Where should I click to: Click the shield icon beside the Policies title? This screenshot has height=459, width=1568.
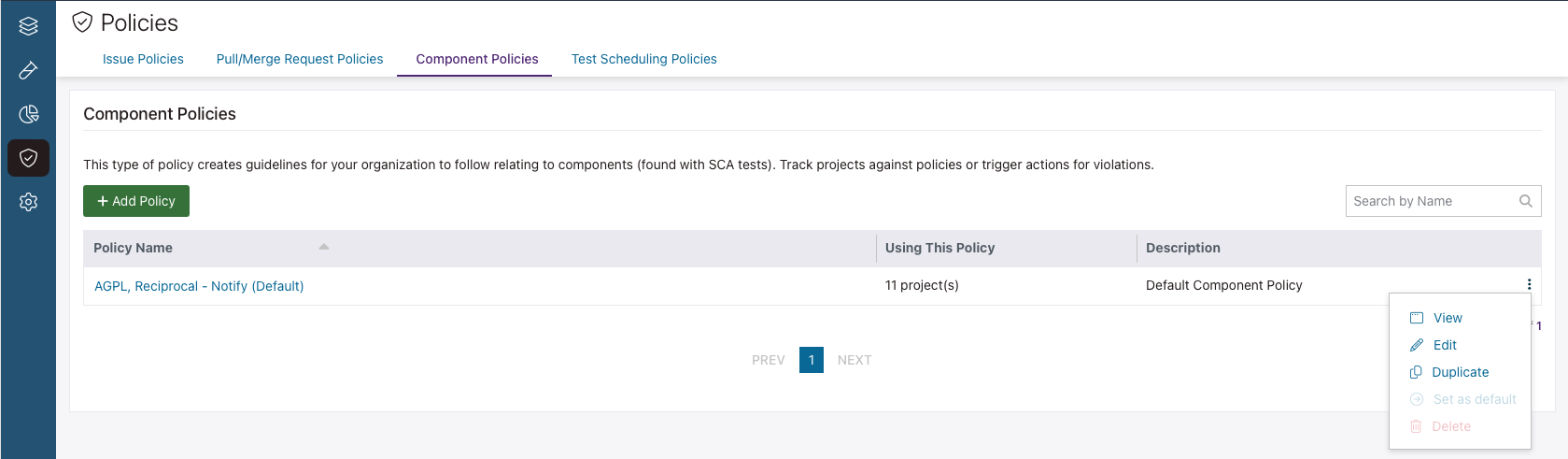pyautogui.click(x=82, y=22)
